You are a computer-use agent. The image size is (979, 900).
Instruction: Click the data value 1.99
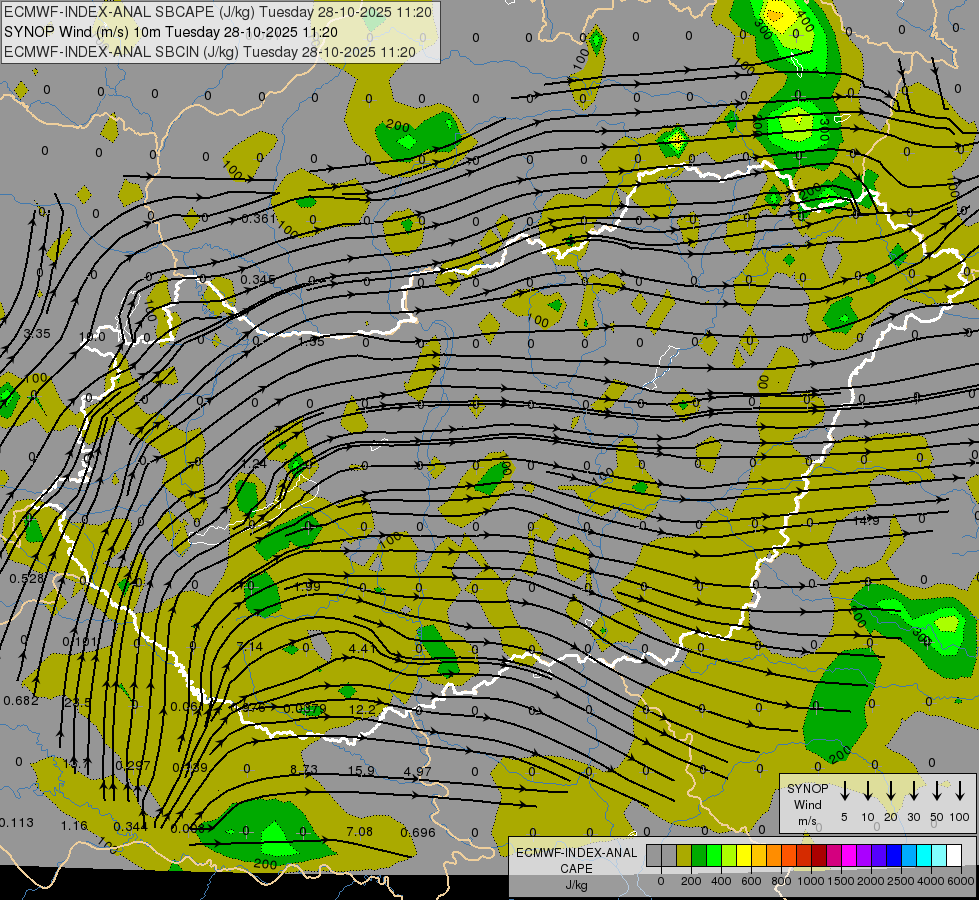(x=307, y=586)
